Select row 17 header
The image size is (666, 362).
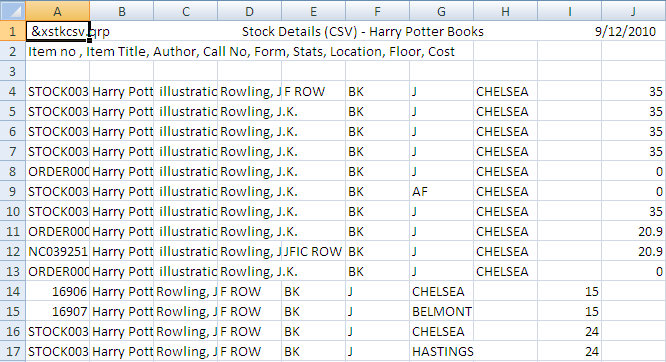point(13,351)
